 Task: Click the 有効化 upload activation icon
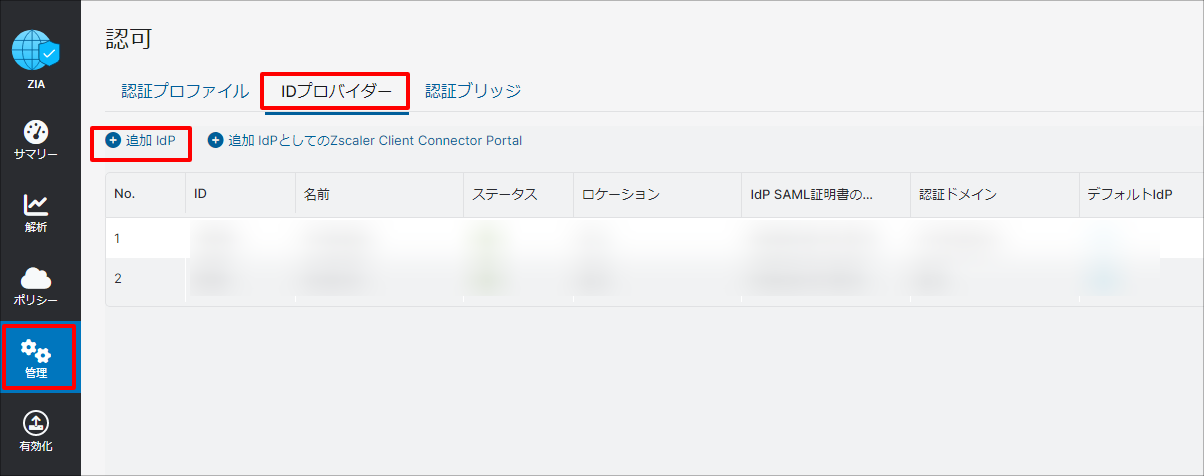coord(36,423)
